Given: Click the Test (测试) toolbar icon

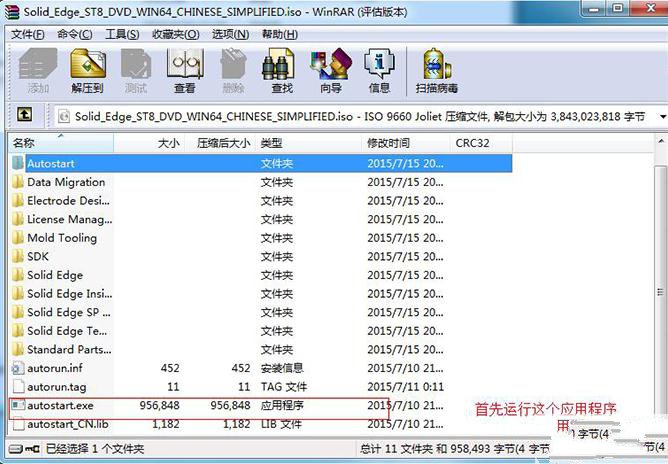Looking at the screenshot, I should click(x=136, y=64).
